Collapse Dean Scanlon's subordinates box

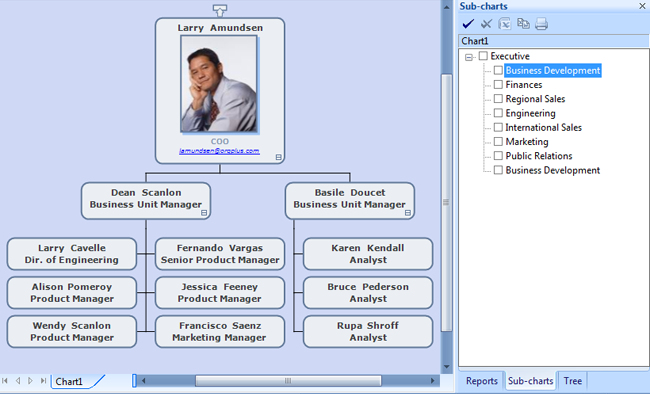click(204, 213)
